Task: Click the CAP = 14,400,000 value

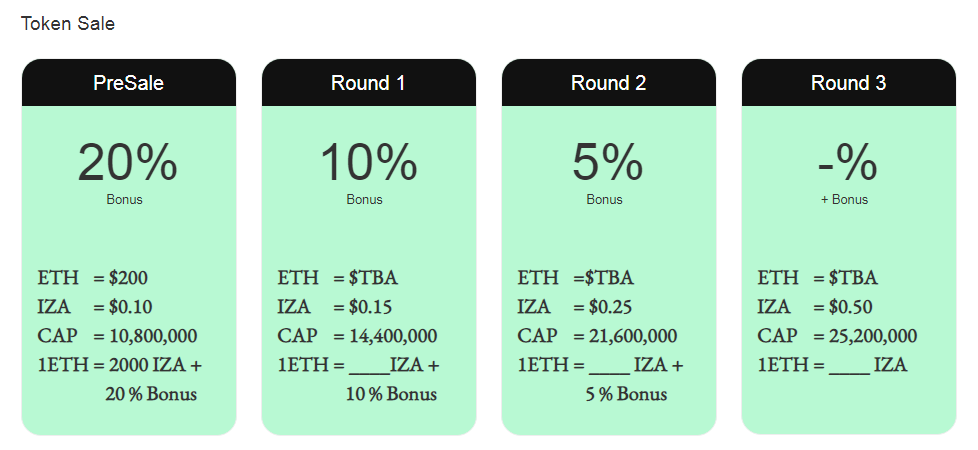Action: 357,336
